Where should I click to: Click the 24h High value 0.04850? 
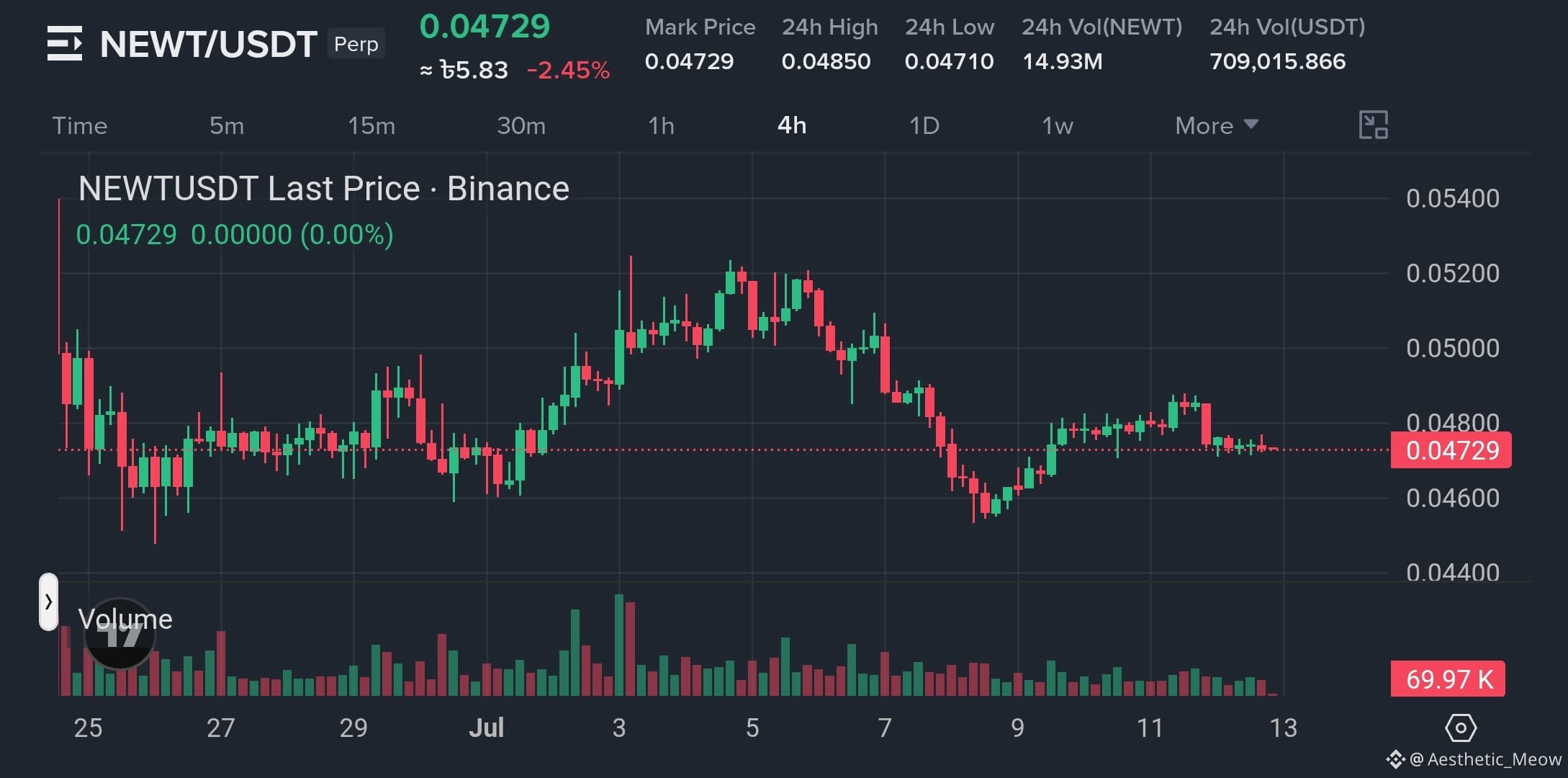(826, 62)
